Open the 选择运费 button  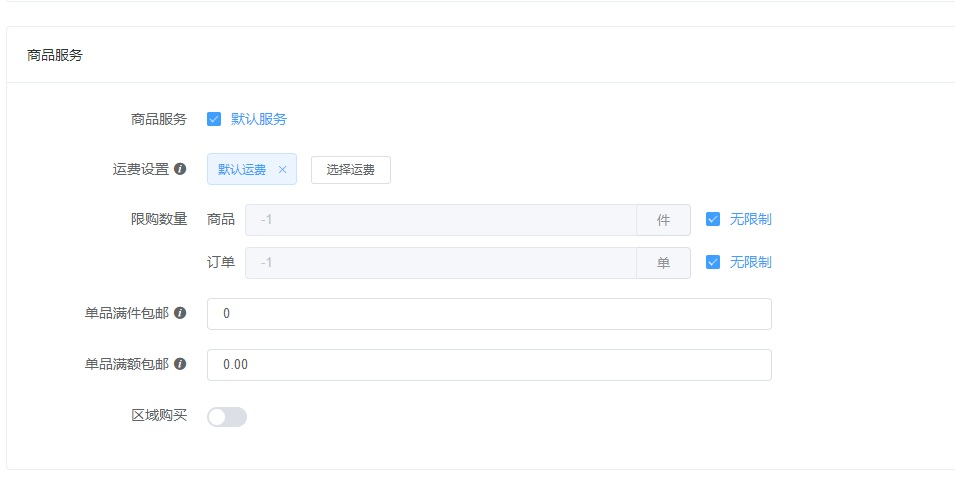click(351, 169)
